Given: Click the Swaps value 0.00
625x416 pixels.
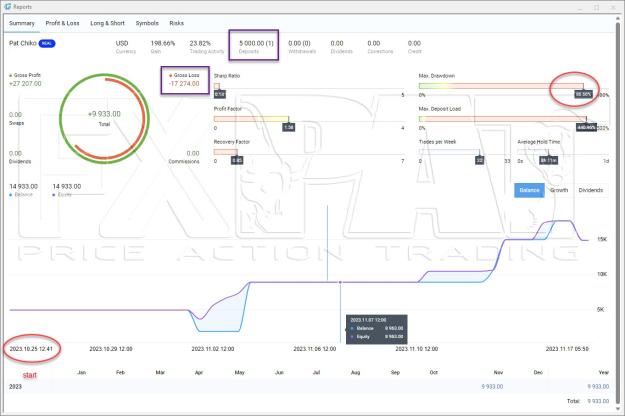Looking at the screenshot, I should coord(15,115).
